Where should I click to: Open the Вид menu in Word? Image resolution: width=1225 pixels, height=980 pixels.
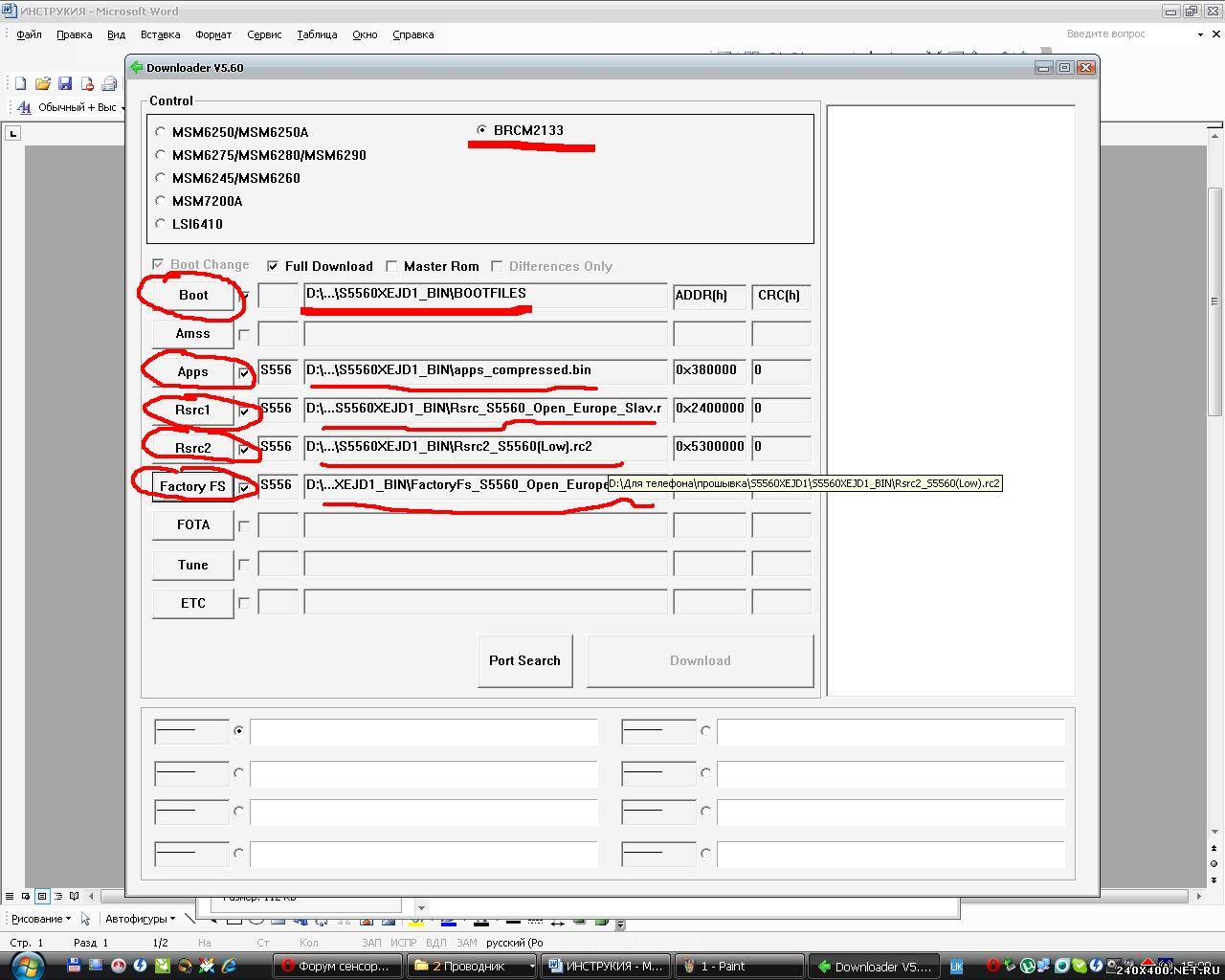116,34
